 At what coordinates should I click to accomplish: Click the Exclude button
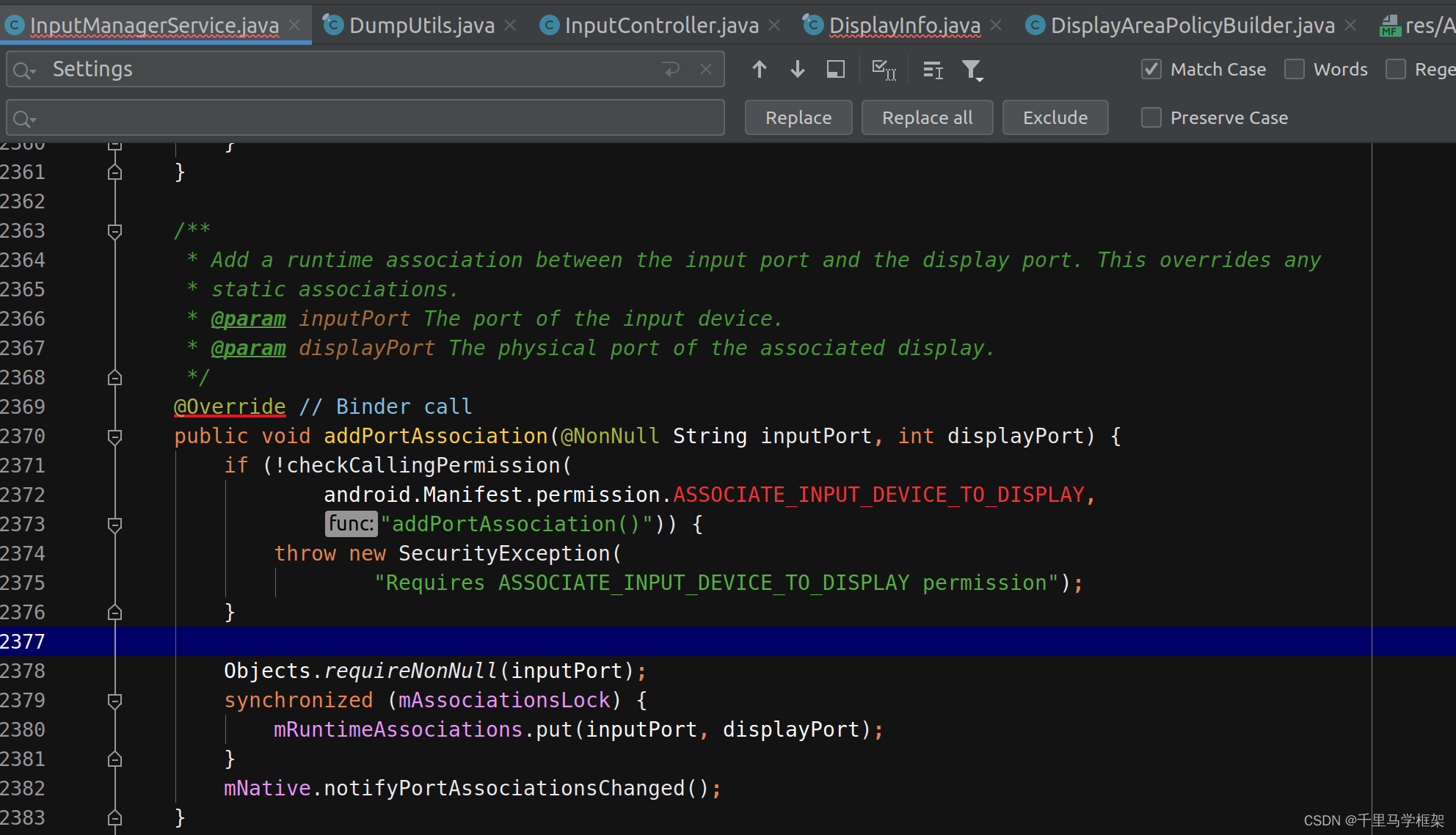click(1055, 118)
